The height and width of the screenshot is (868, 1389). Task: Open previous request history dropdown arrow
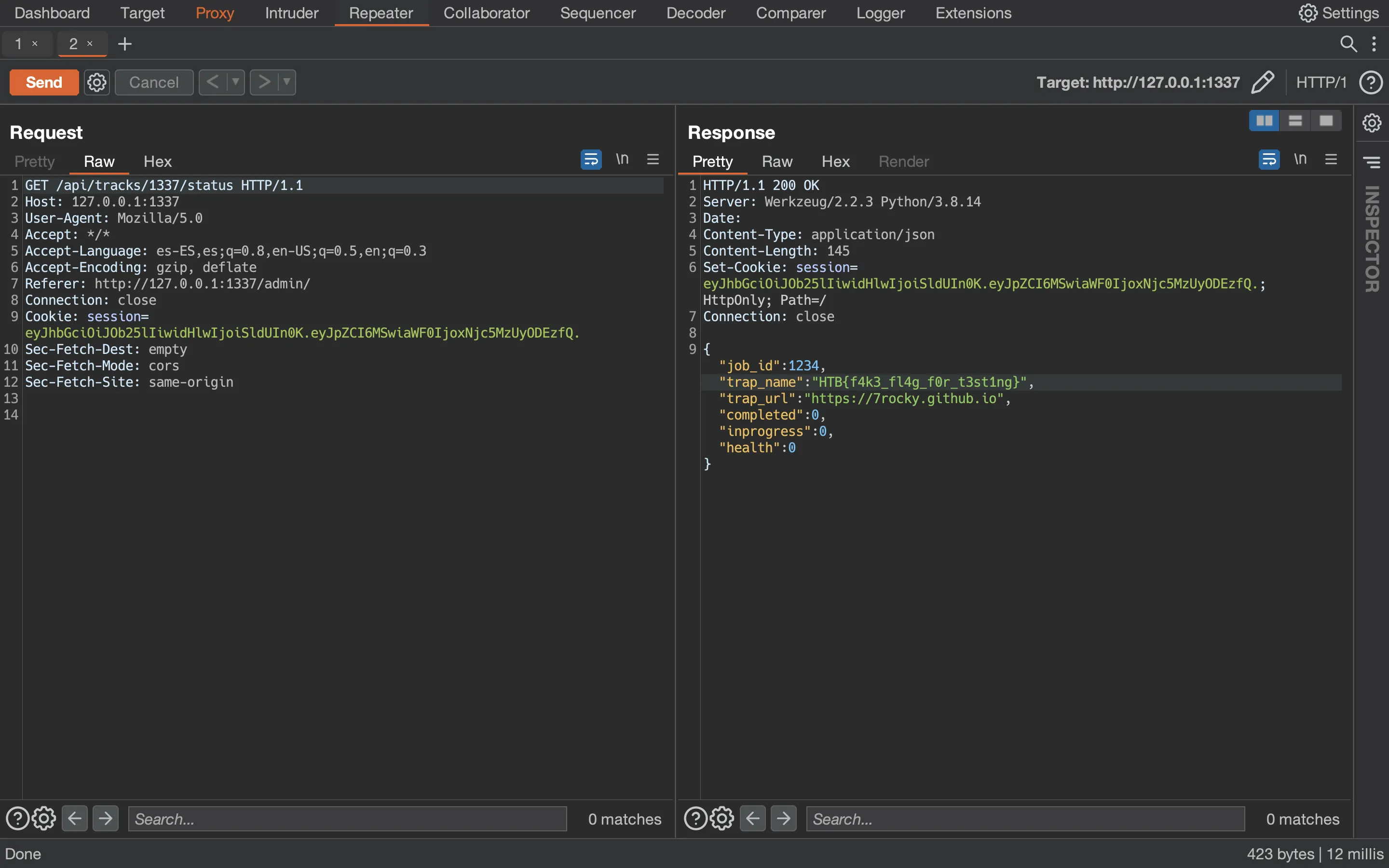tap(235, 82)
